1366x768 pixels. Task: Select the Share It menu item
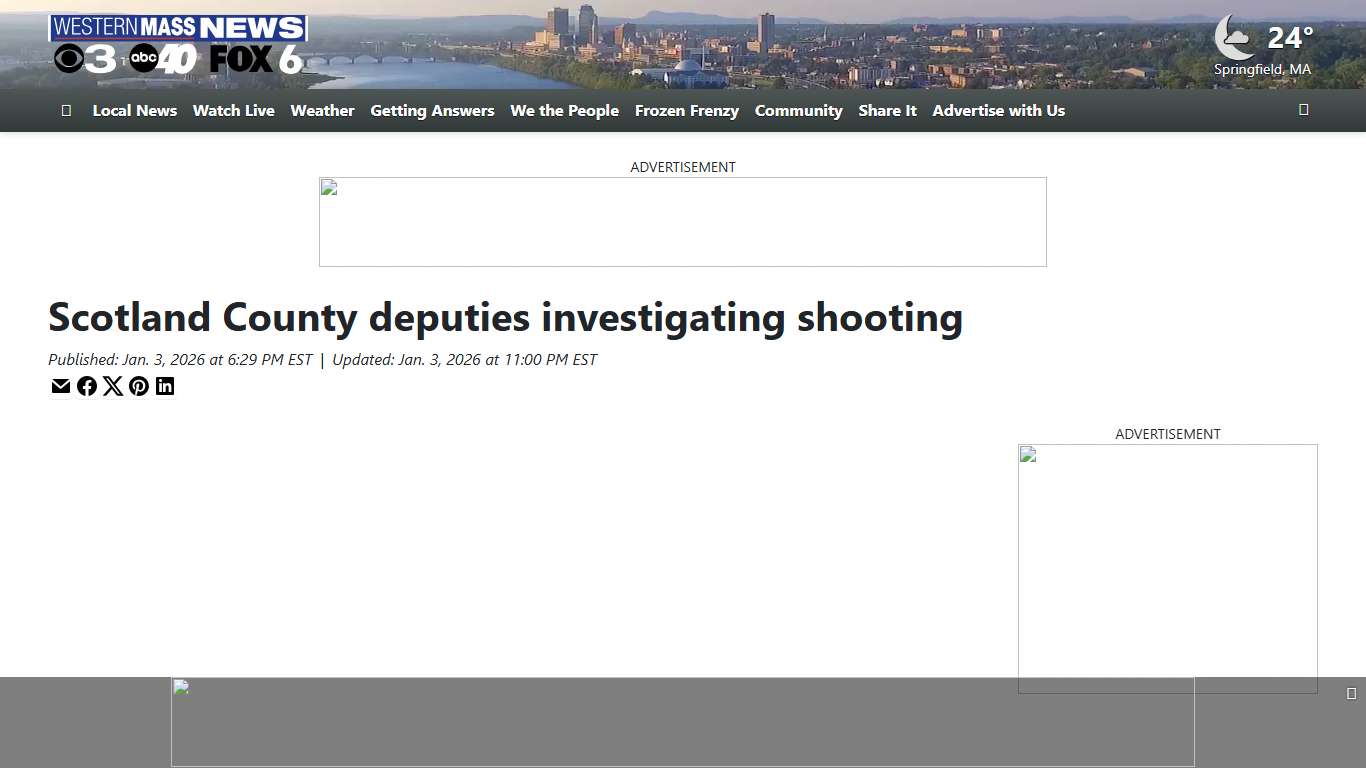point(887,110)
